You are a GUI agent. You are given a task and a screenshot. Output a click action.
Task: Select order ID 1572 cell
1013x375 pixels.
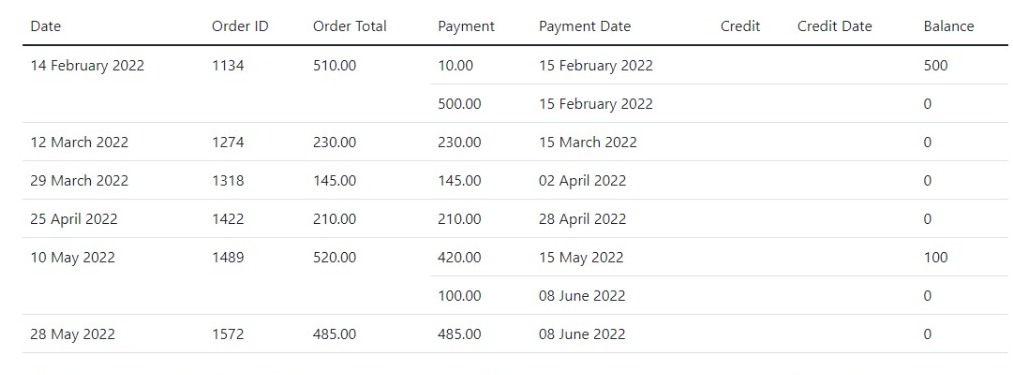(228, 334)
